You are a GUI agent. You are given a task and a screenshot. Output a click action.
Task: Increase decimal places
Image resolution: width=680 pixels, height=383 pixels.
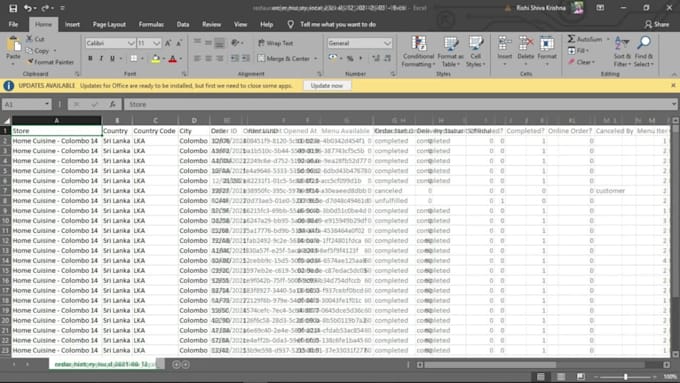[376, 59]
